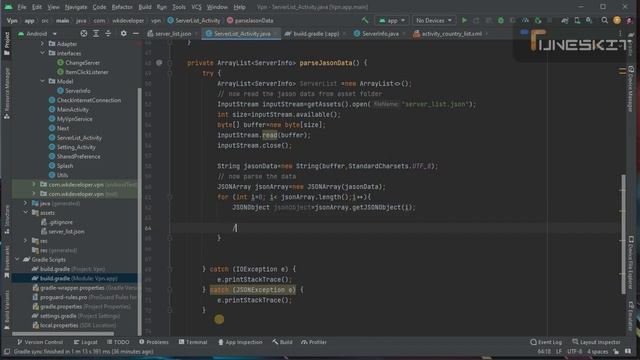Open the Resource Manager side tab
The image size is (640, 360).
(x=7, y=93)
